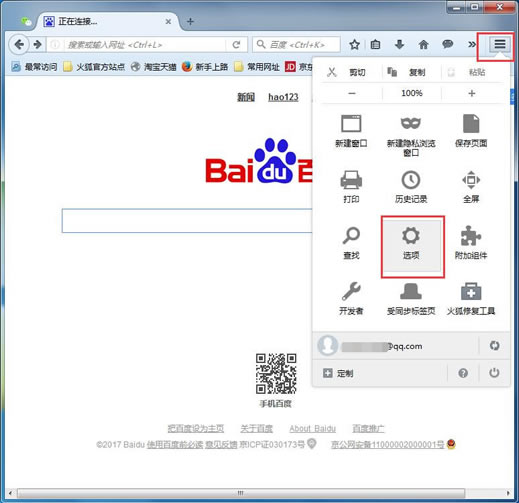The image size is (519, 503).
Task: Open the Options gear icon
Action: pos(411,236)
